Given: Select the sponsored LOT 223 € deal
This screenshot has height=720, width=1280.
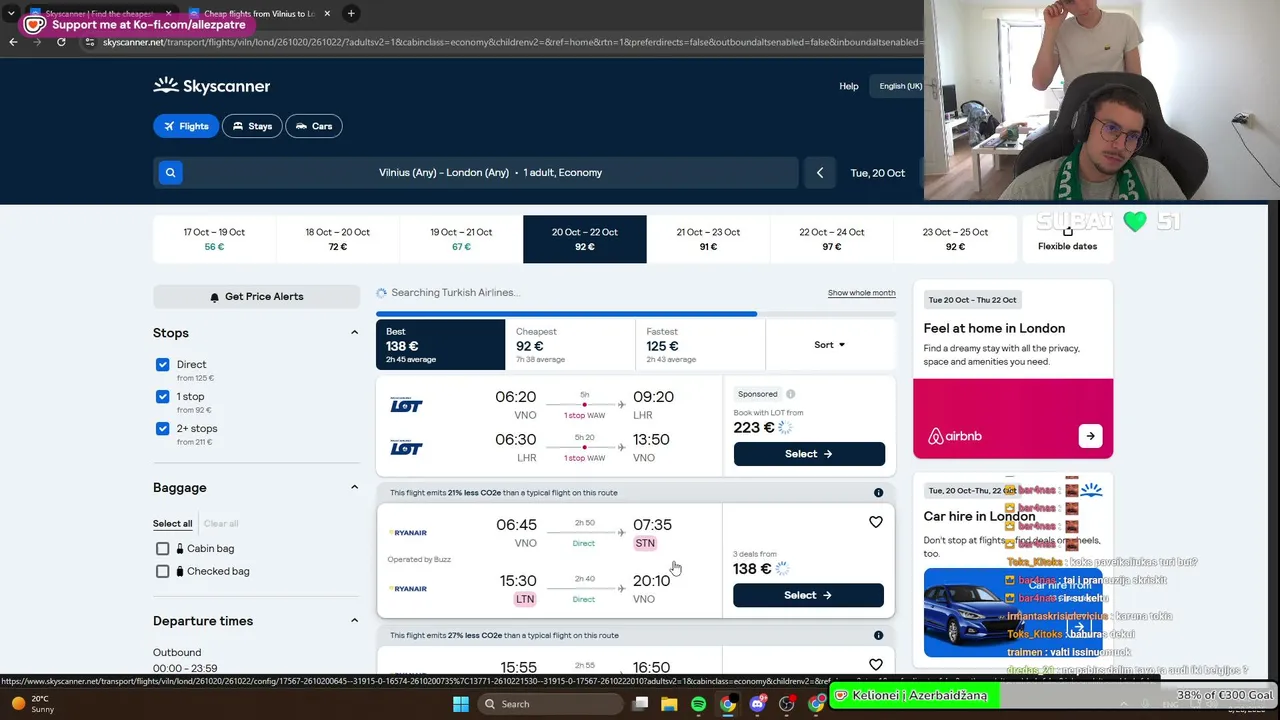Looking at the screenshot, I should 809,454.
